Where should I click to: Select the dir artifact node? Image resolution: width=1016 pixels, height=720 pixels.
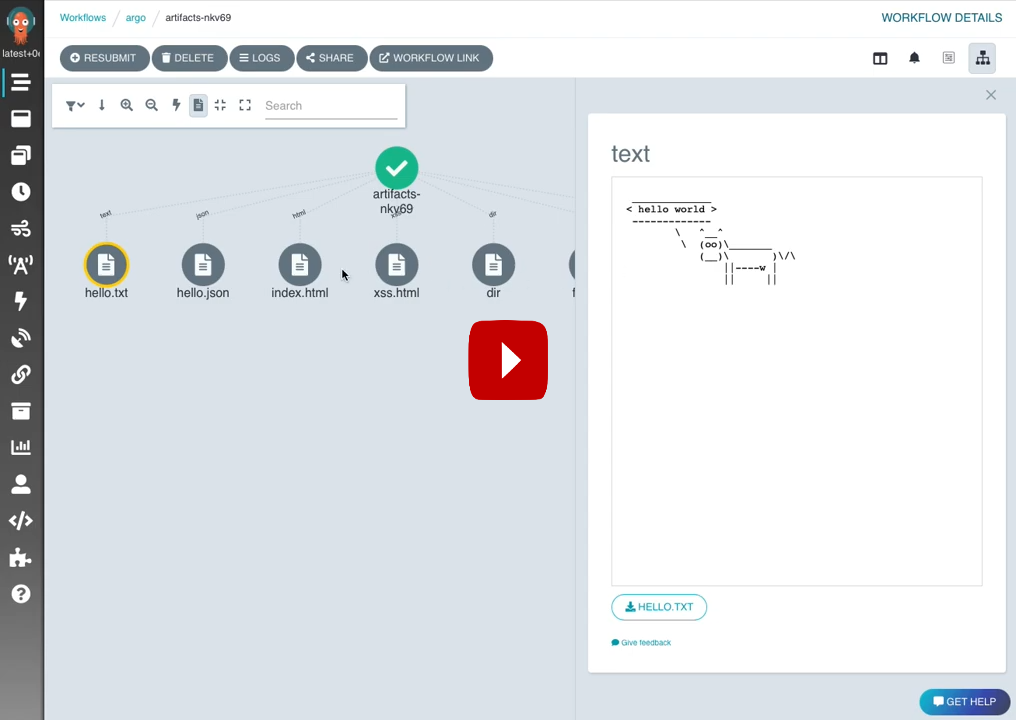tap(493, 265)
